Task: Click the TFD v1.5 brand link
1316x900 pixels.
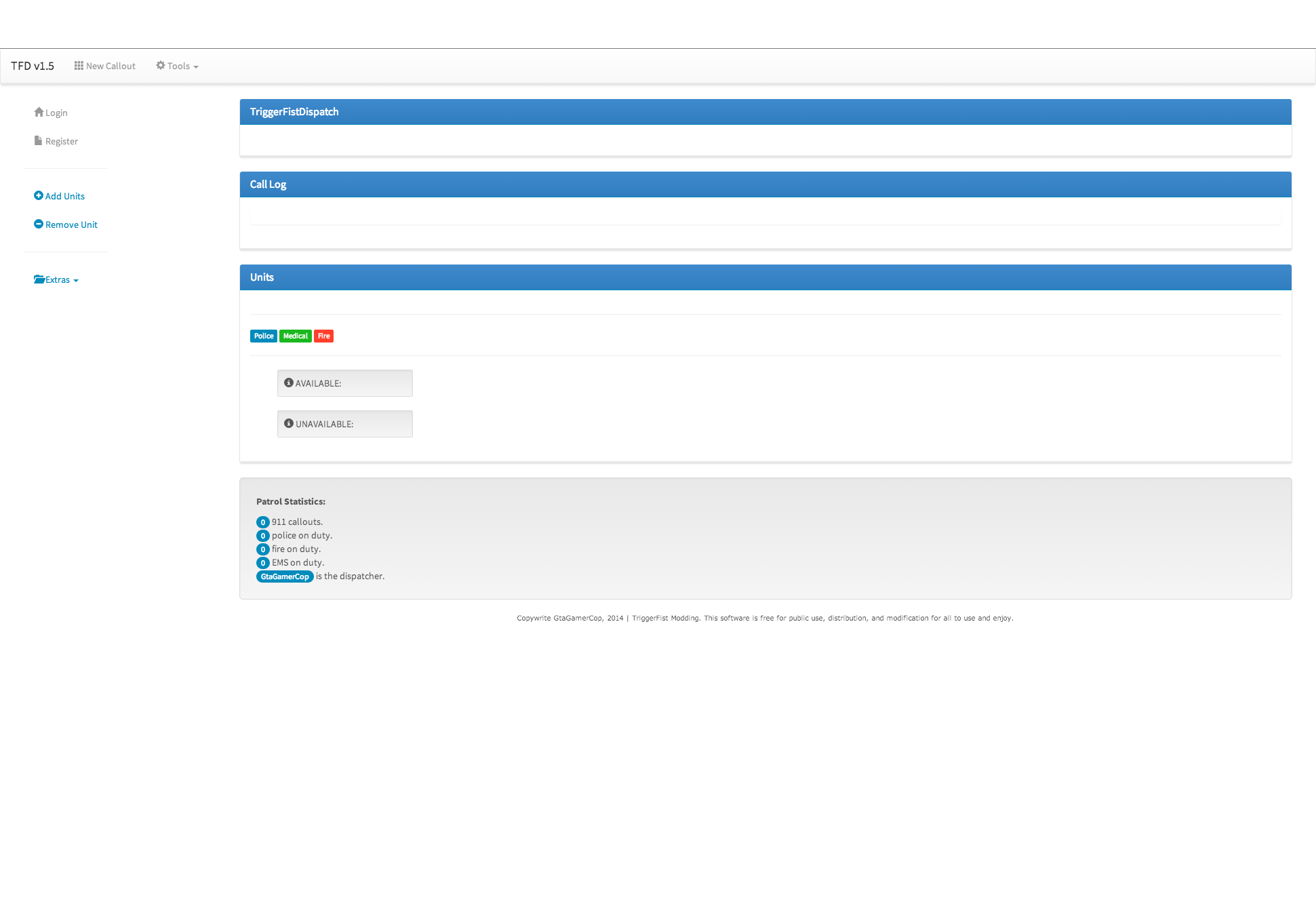Action: tap(33, 66)
